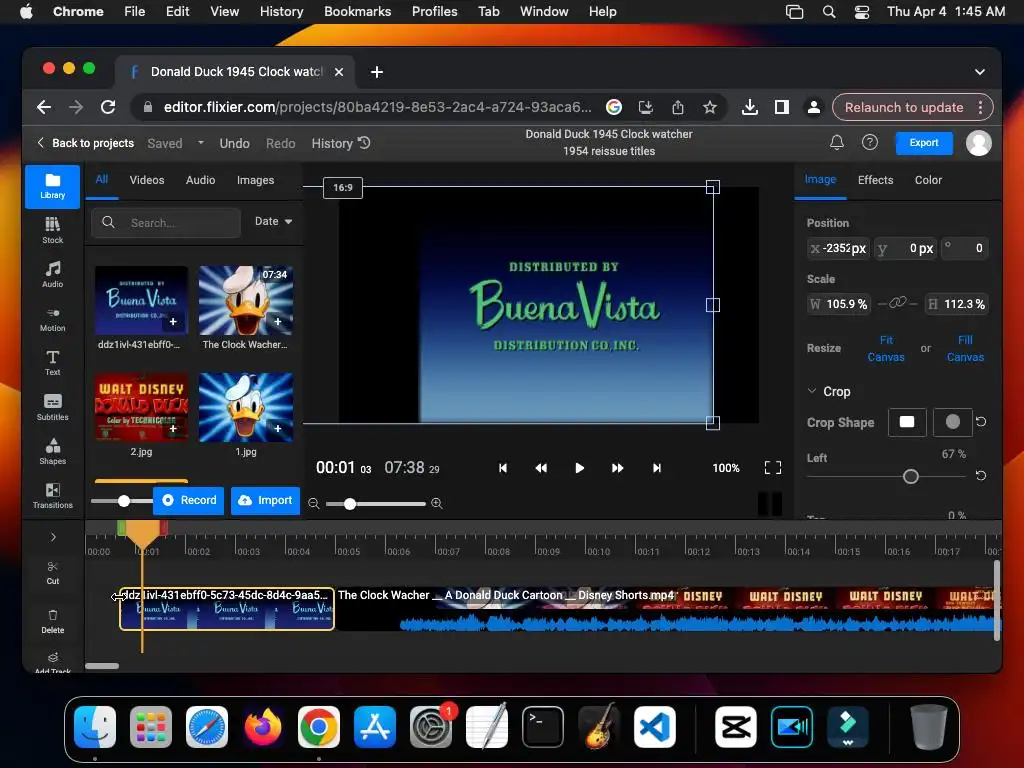Expand the Chrome tab list chevron
This screenshot has height=768, width=1024.
(x=980, y=72)
